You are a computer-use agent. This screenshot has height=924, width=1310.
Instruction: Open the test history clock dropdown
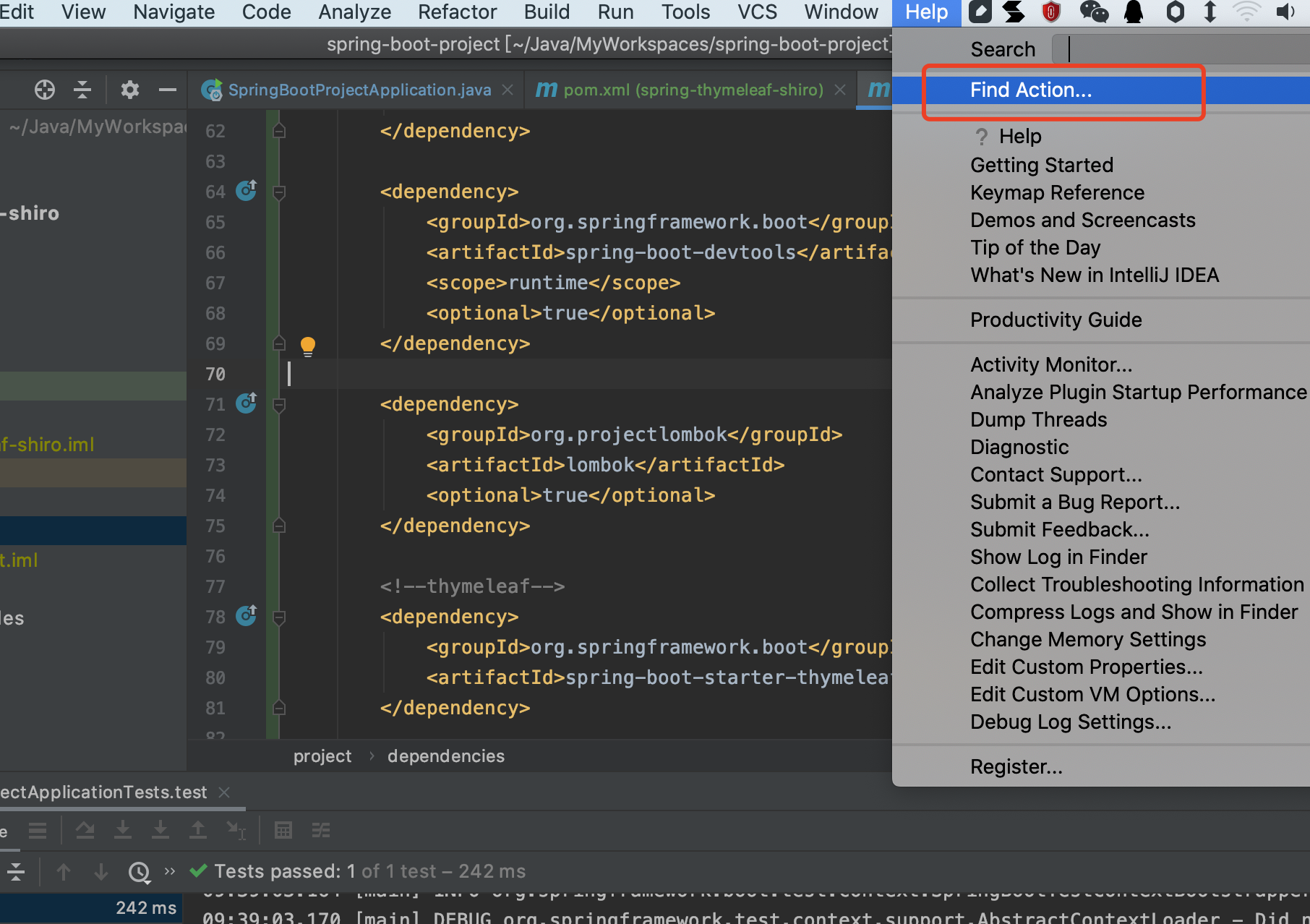click(140, 873)
